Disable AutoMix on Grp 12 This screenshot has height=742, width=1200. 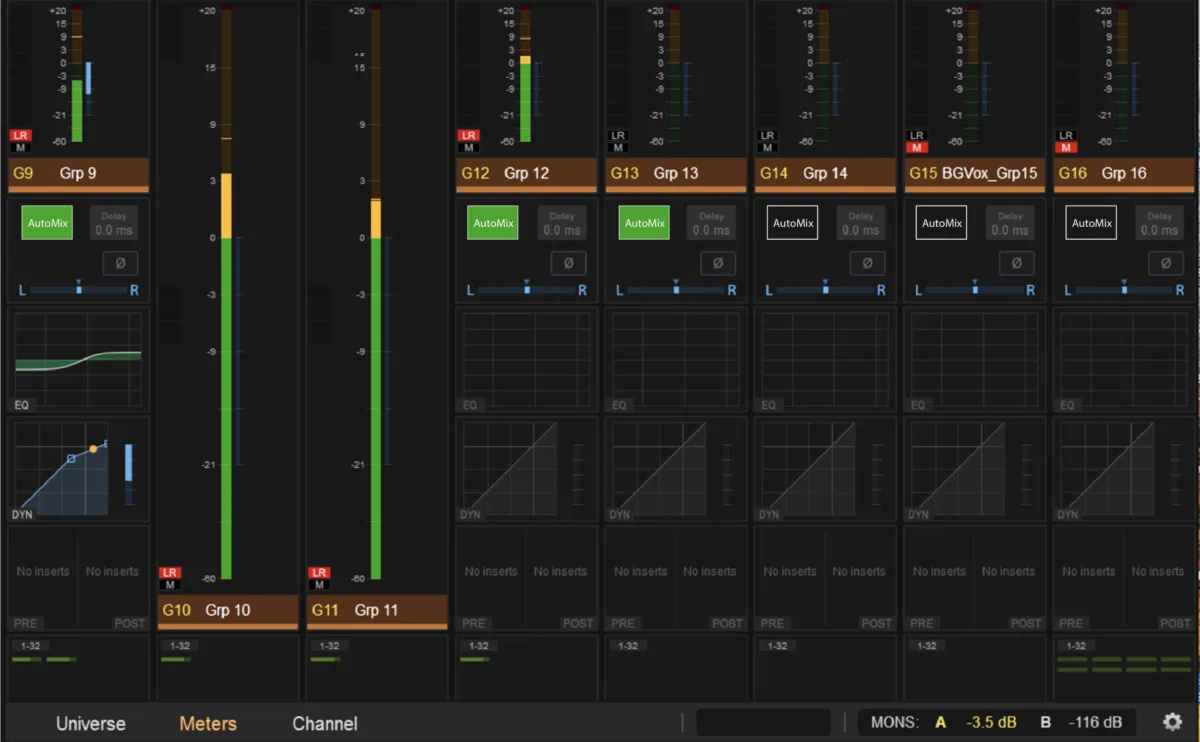[x=493, y=223]
